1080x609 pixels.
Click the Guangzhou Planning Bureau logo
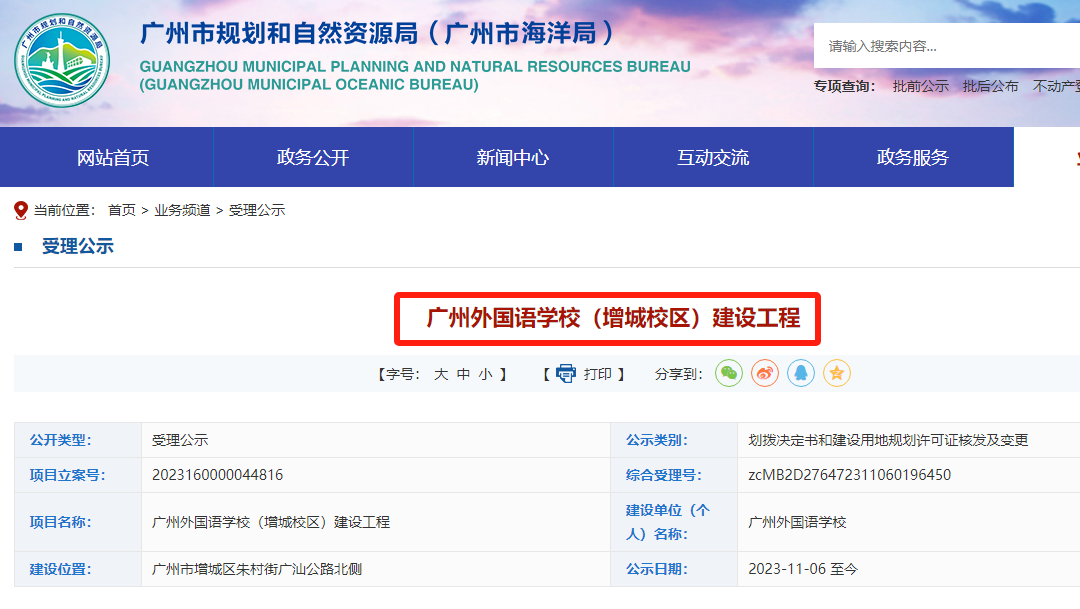[x=62, y=54]
